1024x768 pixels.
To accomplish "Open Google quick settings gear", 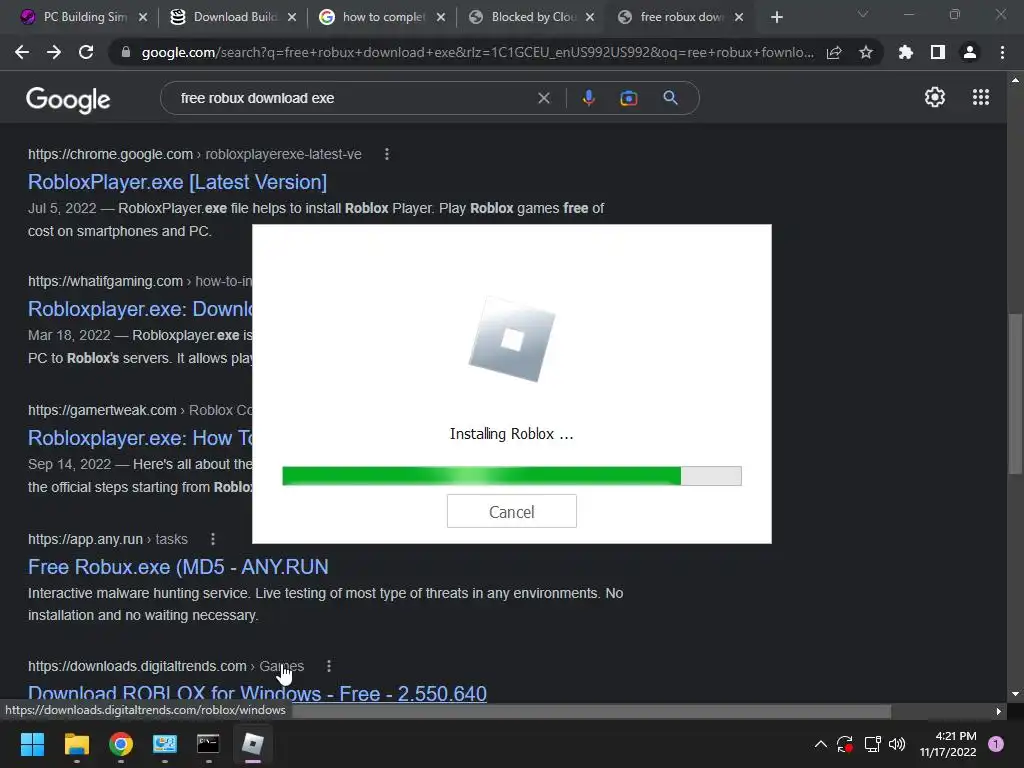I will (x=935, y=97).
